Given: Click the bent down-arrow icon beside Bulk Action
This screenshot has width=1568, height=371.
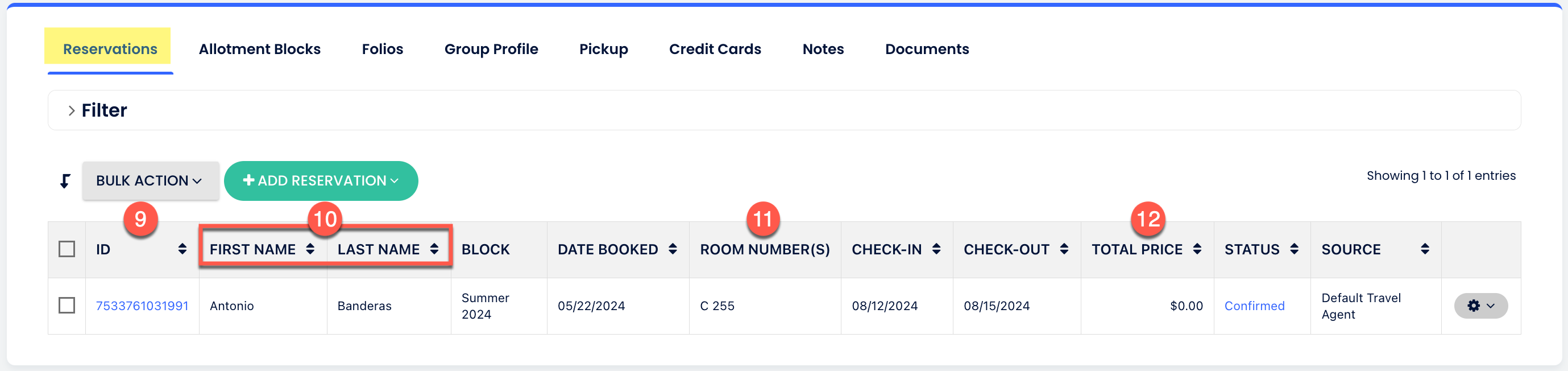Looking at the screenshot, I should click(x=65, y=181).
